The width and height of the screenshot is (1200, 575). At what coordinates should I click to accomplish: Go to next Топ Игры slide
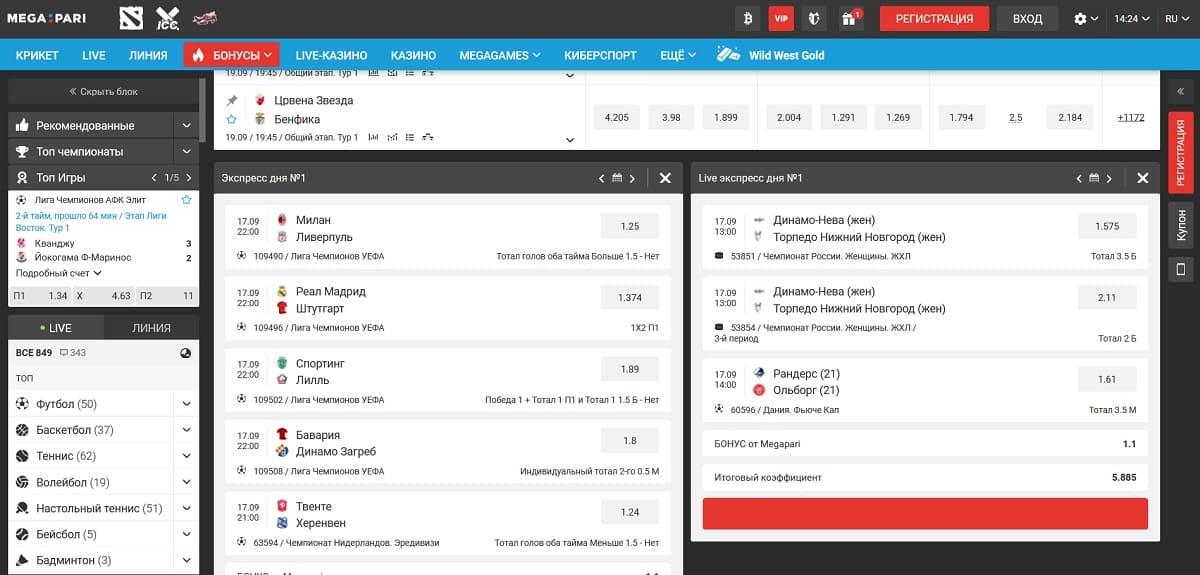tap(187, 177)
